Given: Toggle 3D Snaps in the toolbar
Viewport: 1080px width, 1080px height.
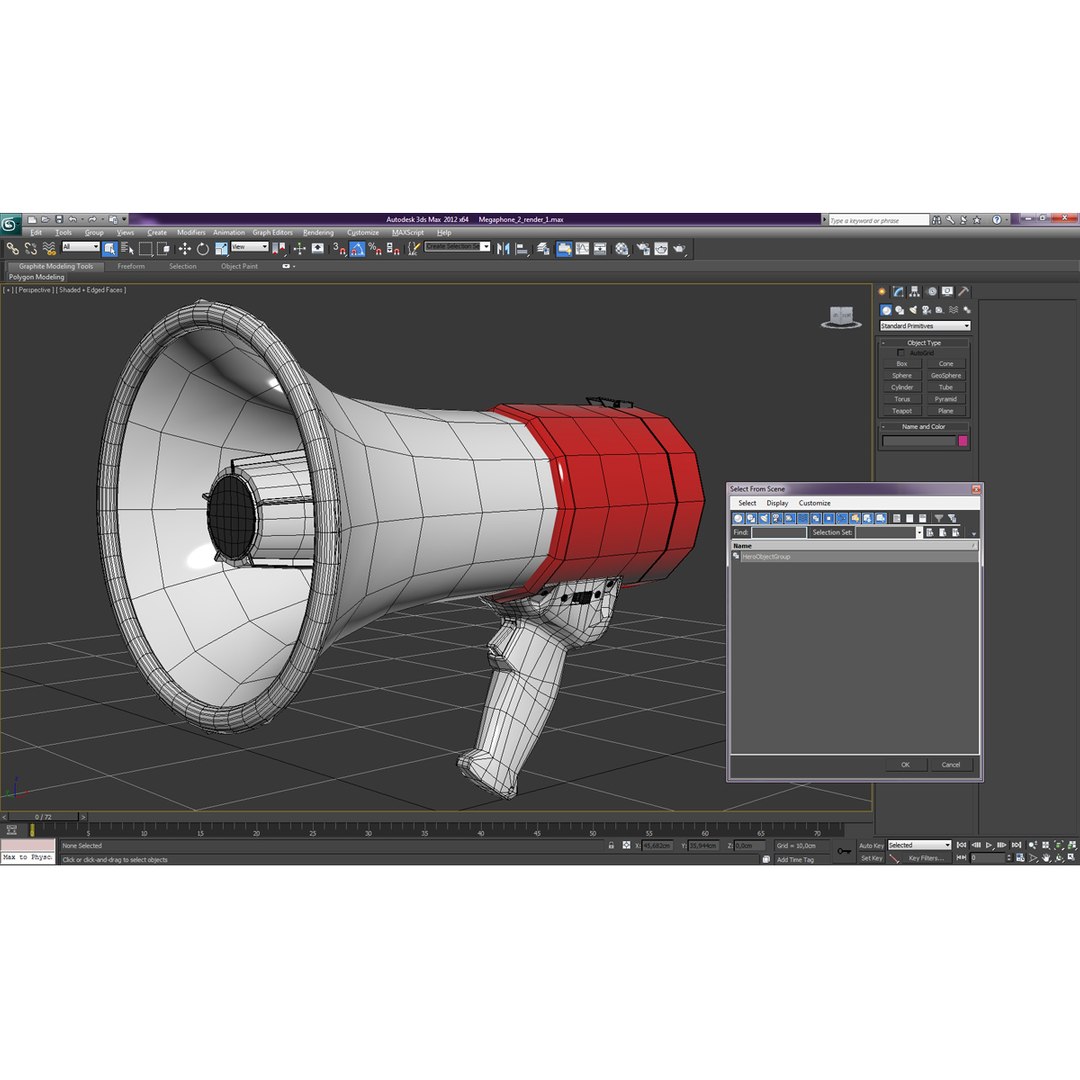Looking at the screenshot, I should click(339, 249).
